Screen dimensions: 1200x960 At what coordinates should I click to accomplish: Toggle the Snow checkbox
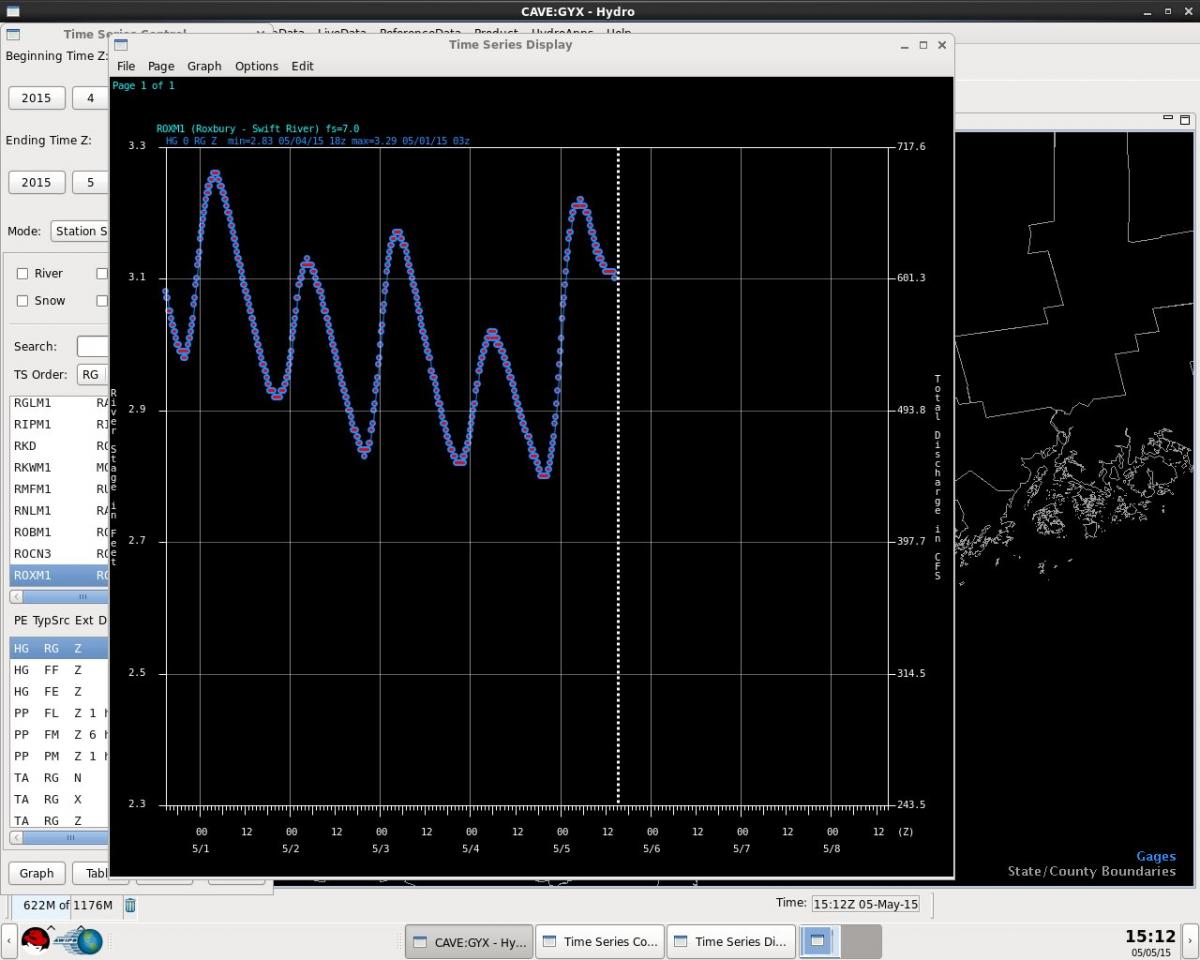(22, 300)
